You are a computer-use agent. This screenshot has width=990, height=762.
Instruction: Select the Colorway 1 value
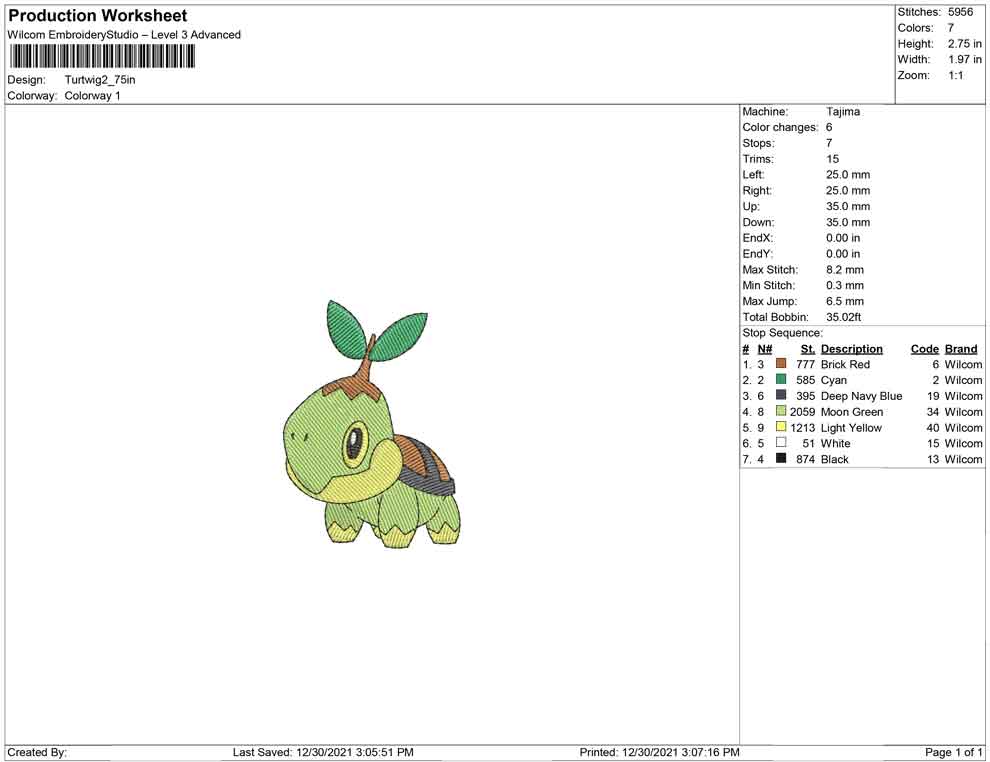pos(92,96)
